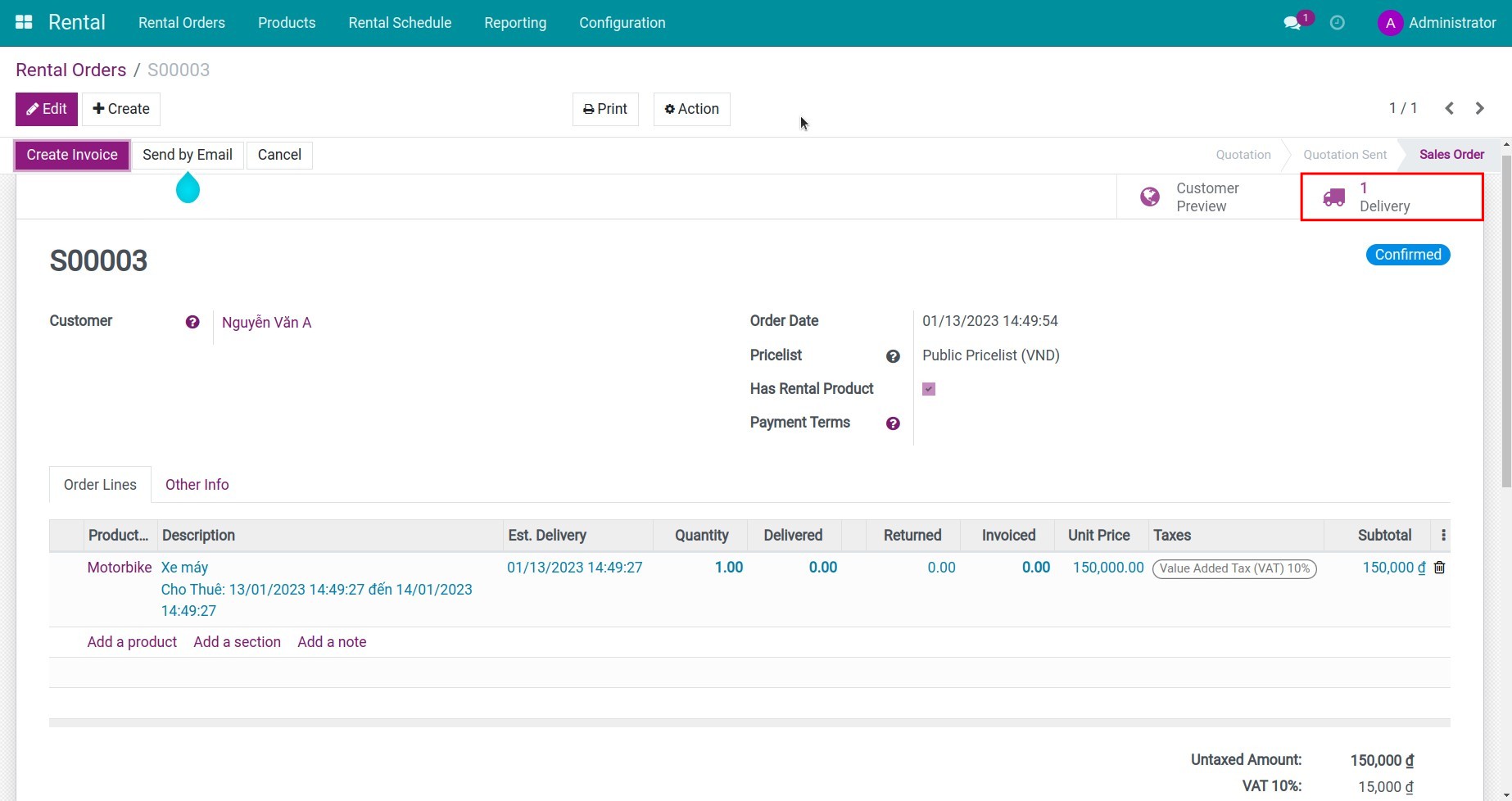This screenshot has width=1512, height=801.
Task: Go to the next record arrow
Action: coord(1479,108)
